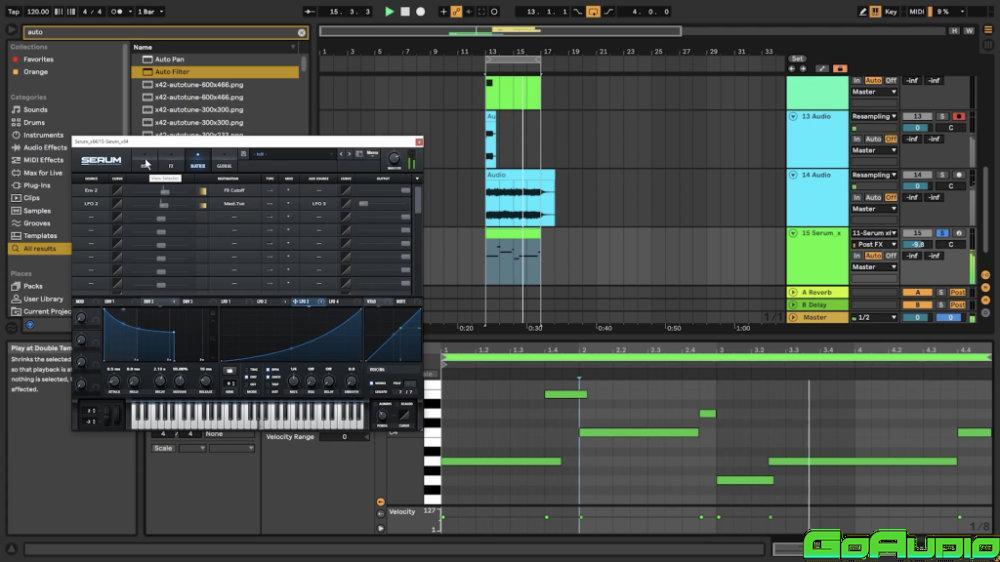Open the Audio Effects category

(45, 147)
